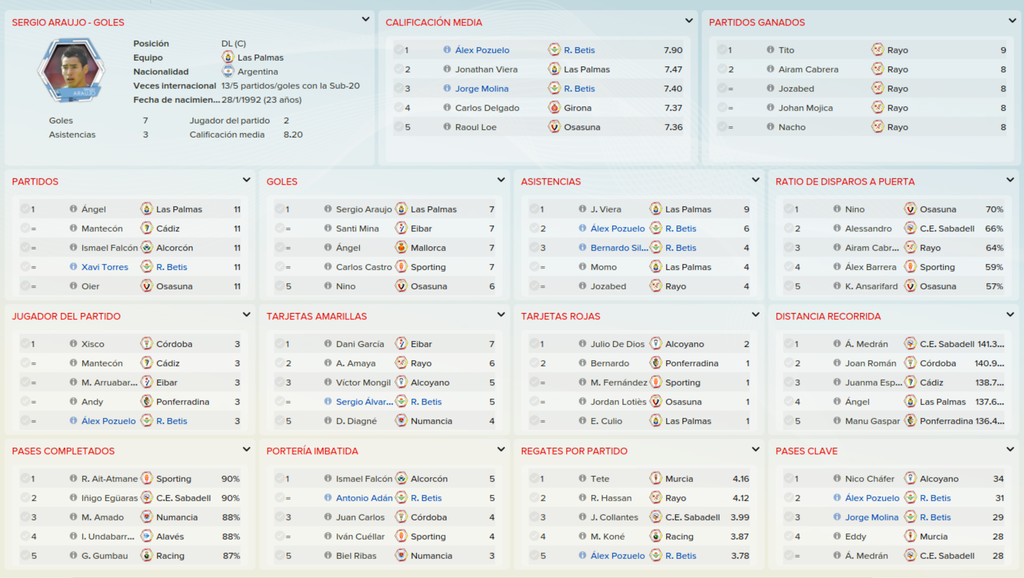Click info icon beside Carlos Delgado

pyautogui.click(x=447, y=108)
